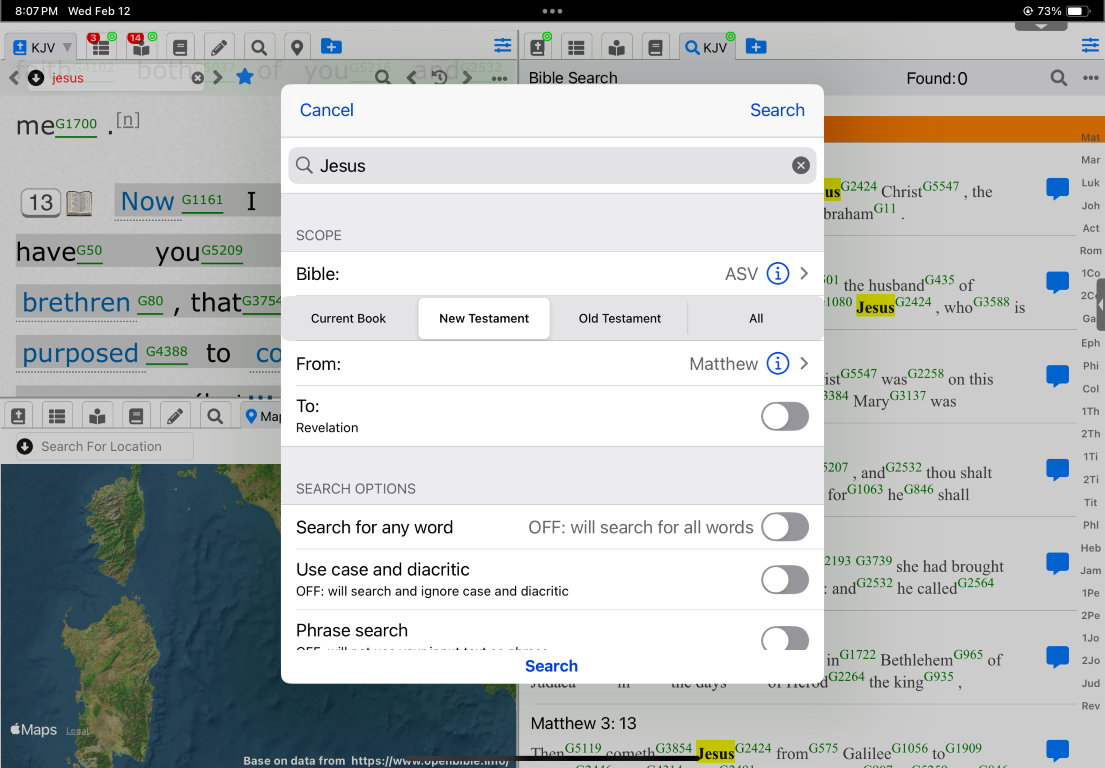Open the KJV version dropdown tab
The width and height of the screenshot is (1105, 768).
(x=41, y=47)
